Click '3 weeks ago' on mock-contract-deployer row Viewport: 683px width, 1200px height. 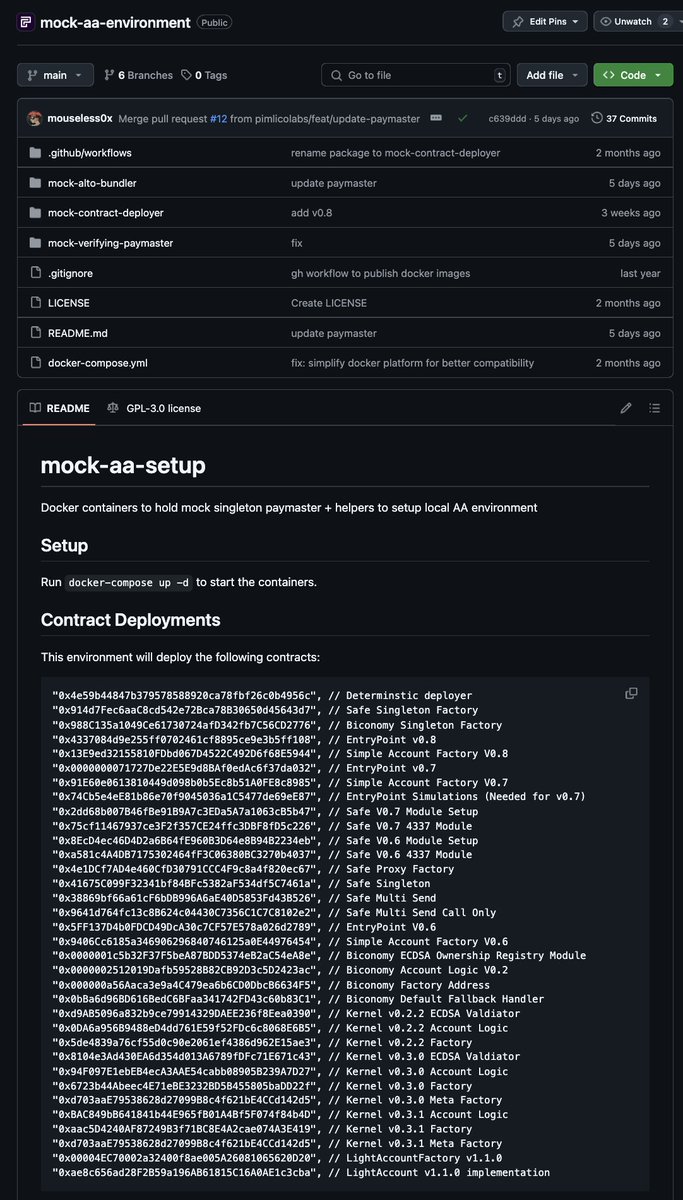[x=631, y=213]
